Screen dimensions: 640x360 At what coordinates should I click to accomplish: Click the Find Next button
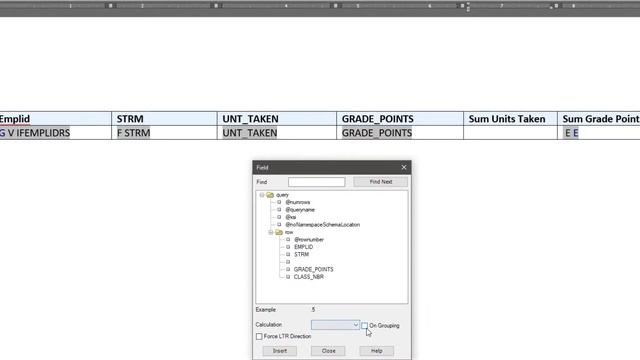(380, 182)
